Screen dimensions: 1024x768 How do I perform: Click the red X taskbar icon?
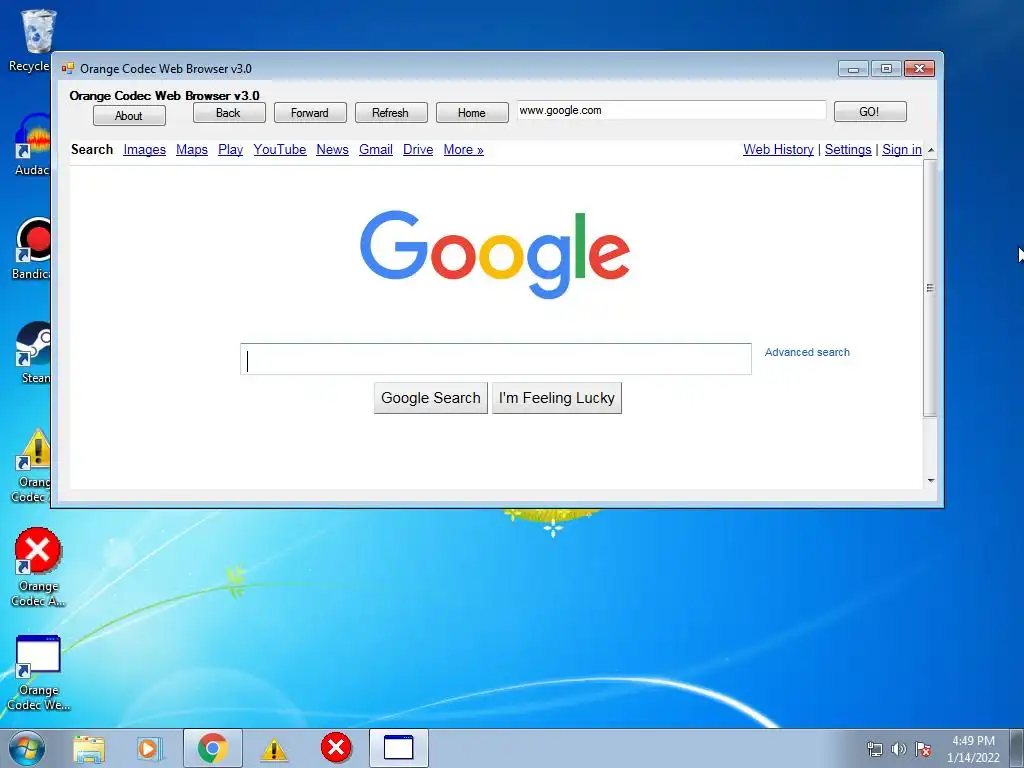click(336, 747)
